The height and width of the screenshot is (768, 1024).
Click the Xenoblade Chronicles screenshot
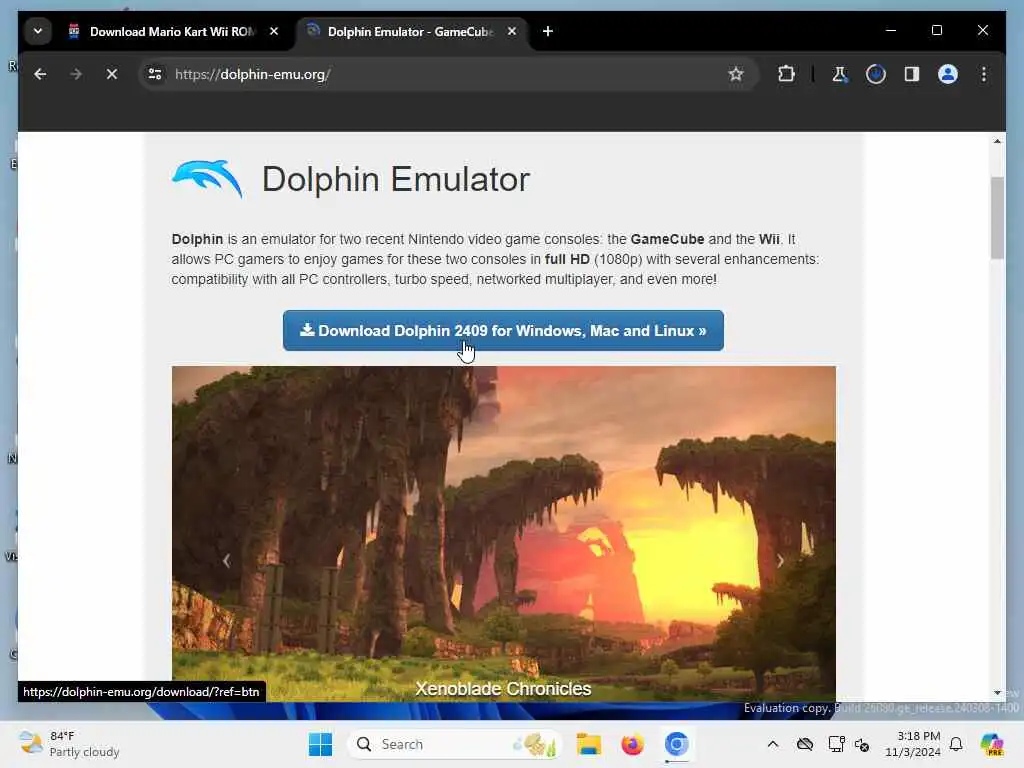point(504,534)
